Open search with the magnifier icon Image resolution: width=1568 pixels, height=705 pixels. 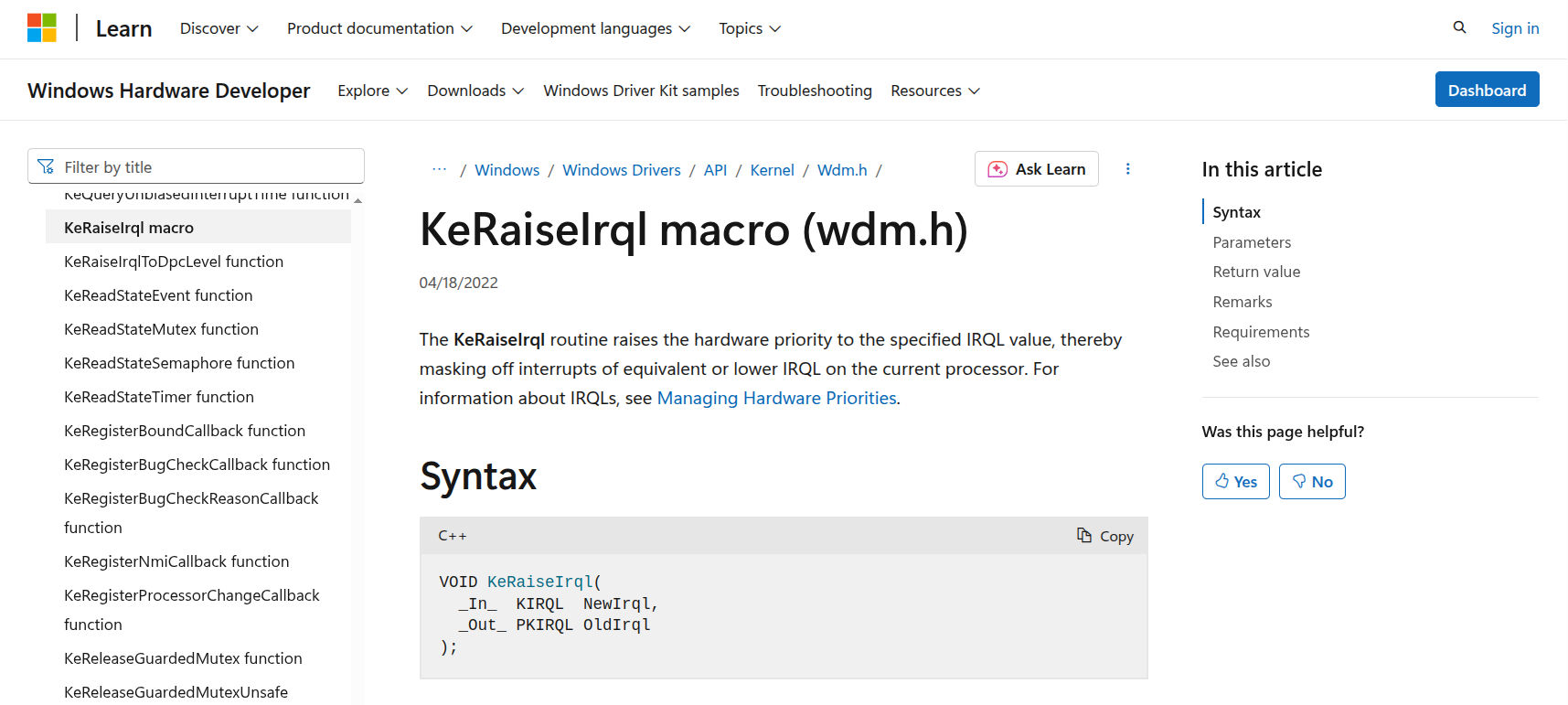(1459, 27)
